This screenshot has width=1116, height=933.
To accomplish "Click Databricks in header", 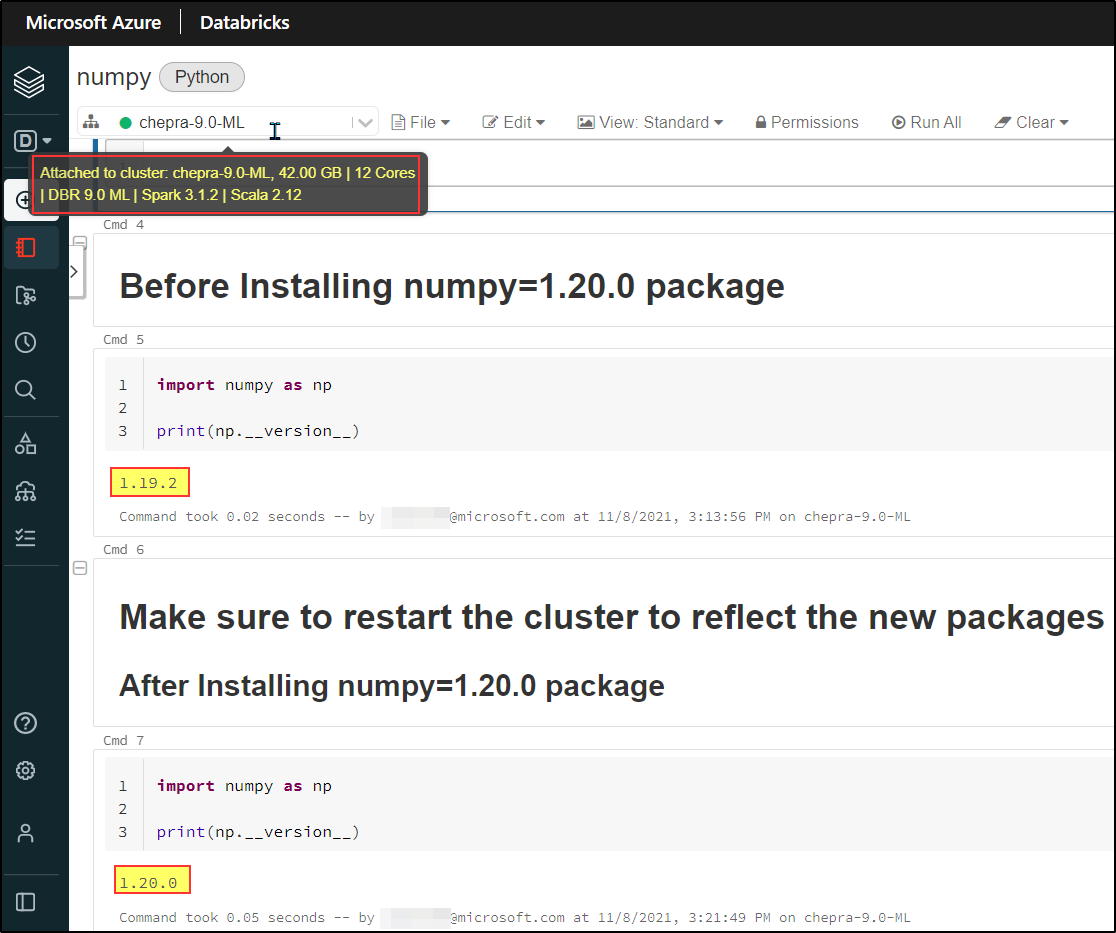I will tap(244, 23).
